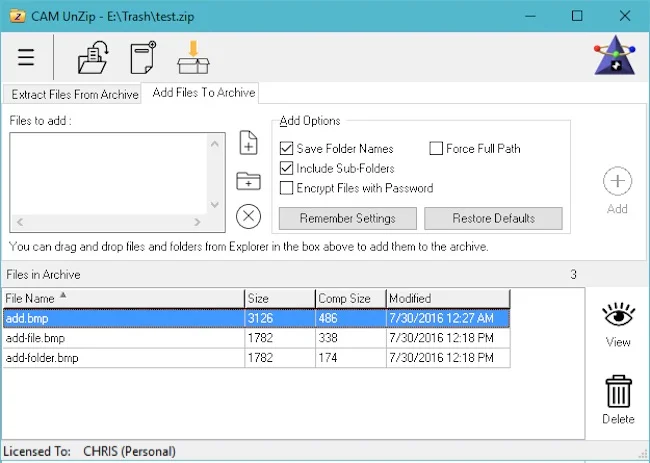Switch to Extract Files From Archive tab
The width and height of the screenshot is (650, 463).
pyautogui.click(x=75, y=95)
